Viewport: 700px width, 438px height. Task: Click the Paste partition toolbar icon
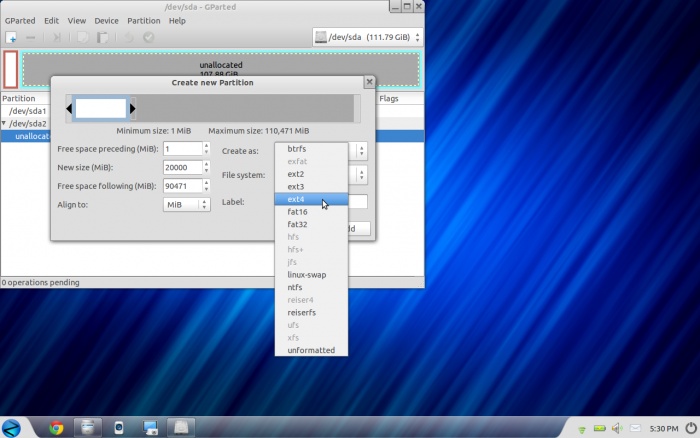coord(103,38)
